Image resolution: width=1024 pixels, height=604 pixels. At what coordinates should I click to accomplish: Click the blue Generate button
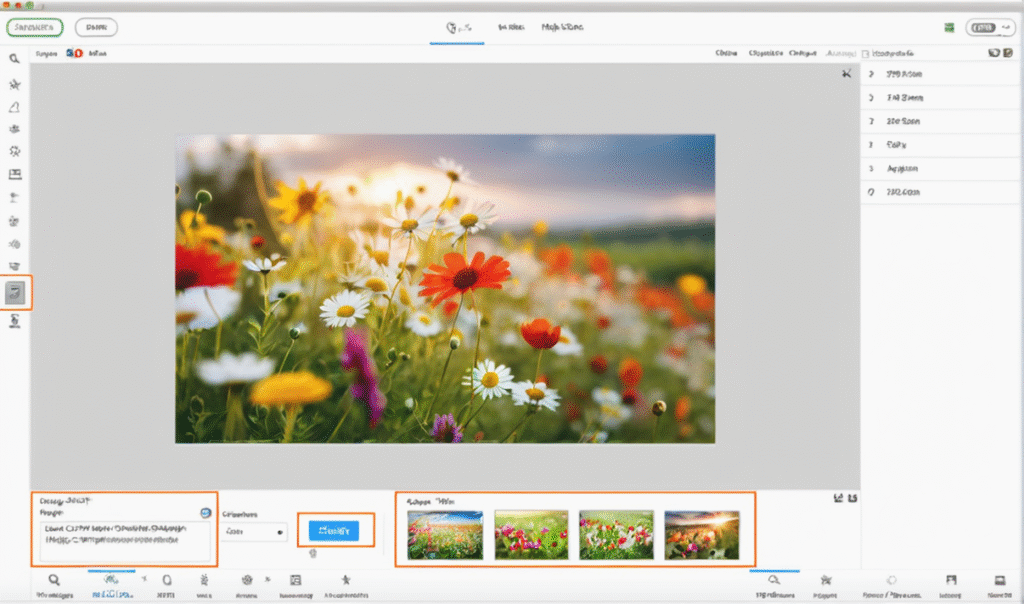[x=333, y=530]
